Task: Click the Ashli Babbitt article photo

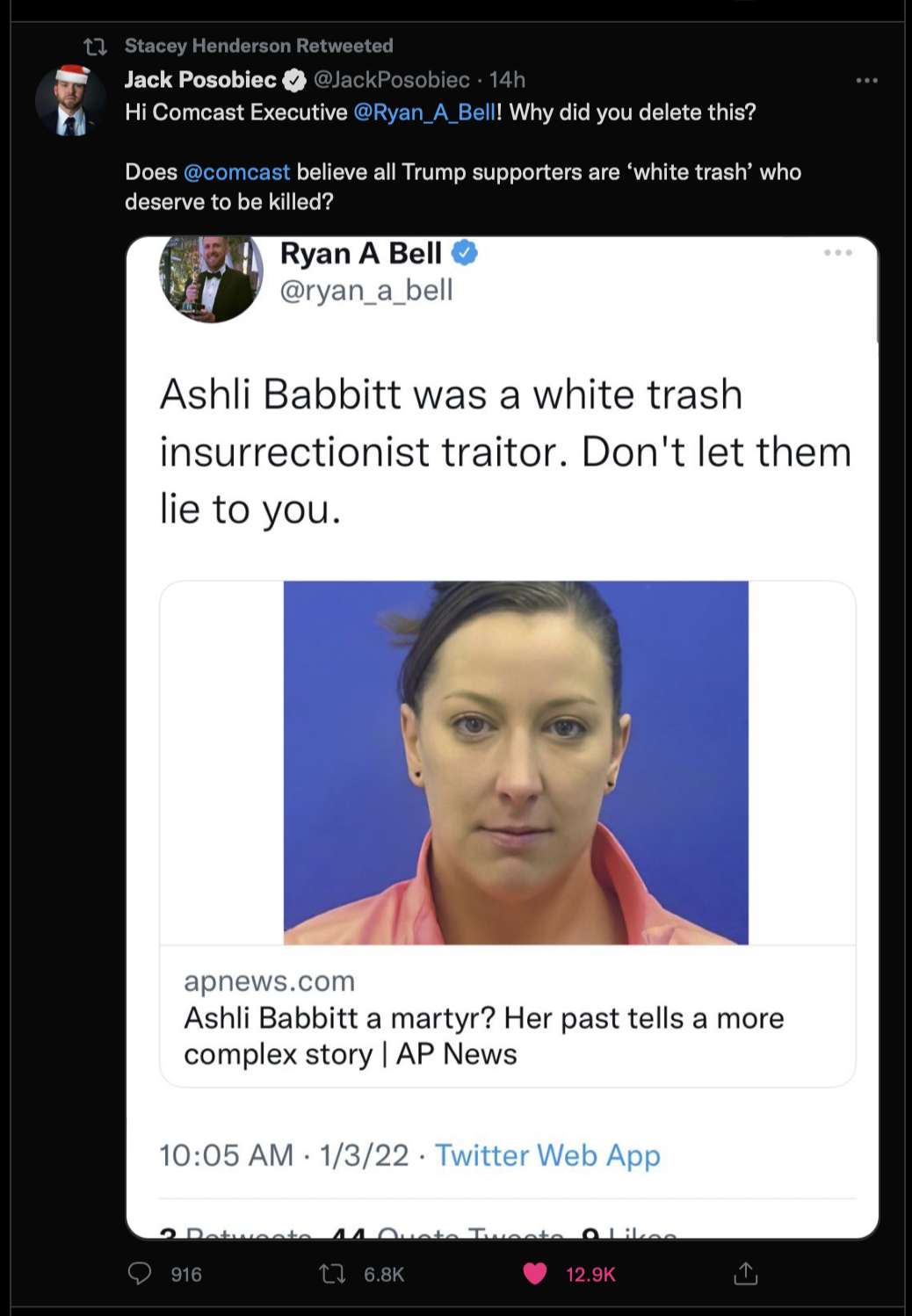Action: pyautogui.click(x=516, y=763)
